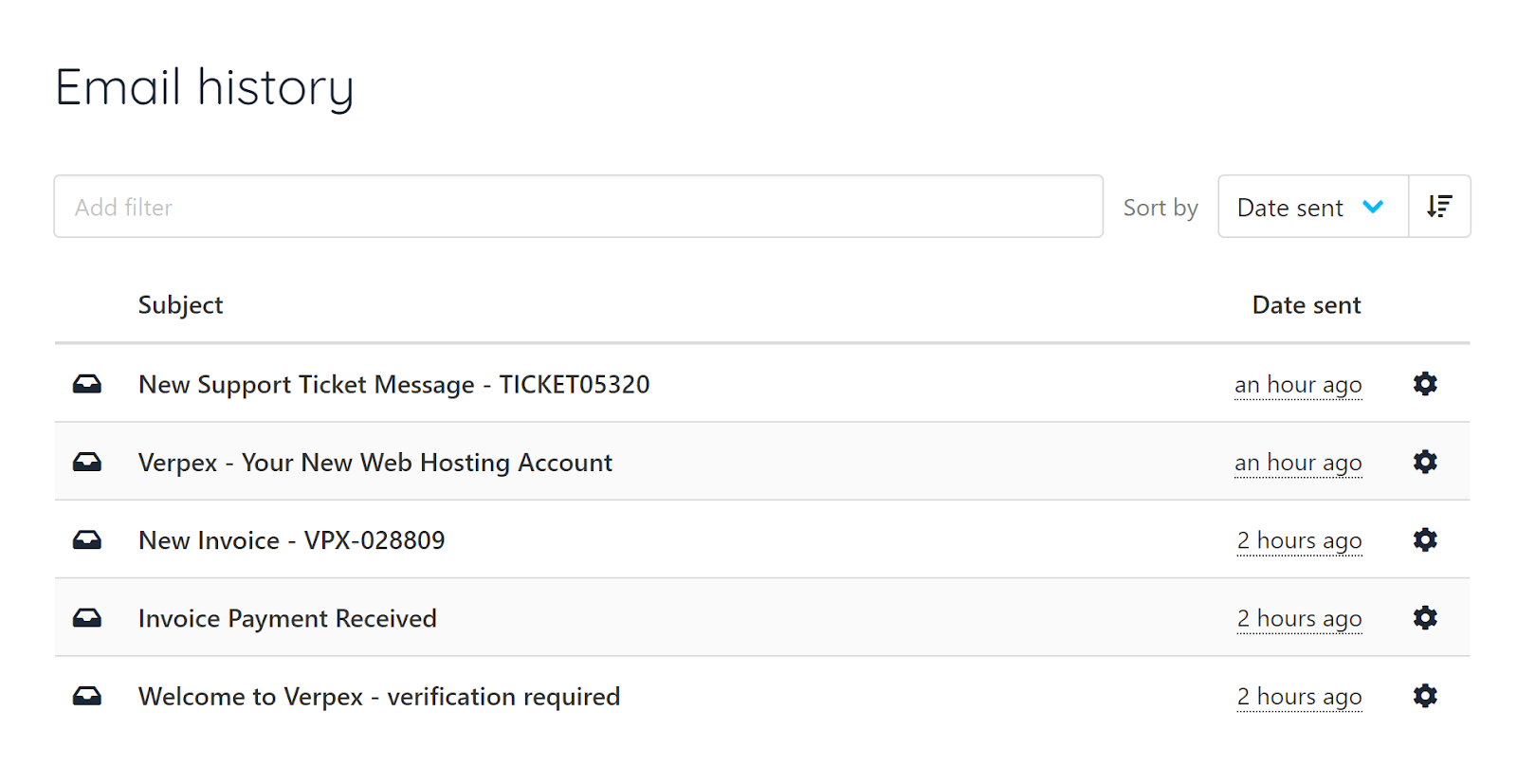Open New Support Ticket Message - TICKET05320
This screenshot has width=1517, height=784.
click(x=394, y=384)
